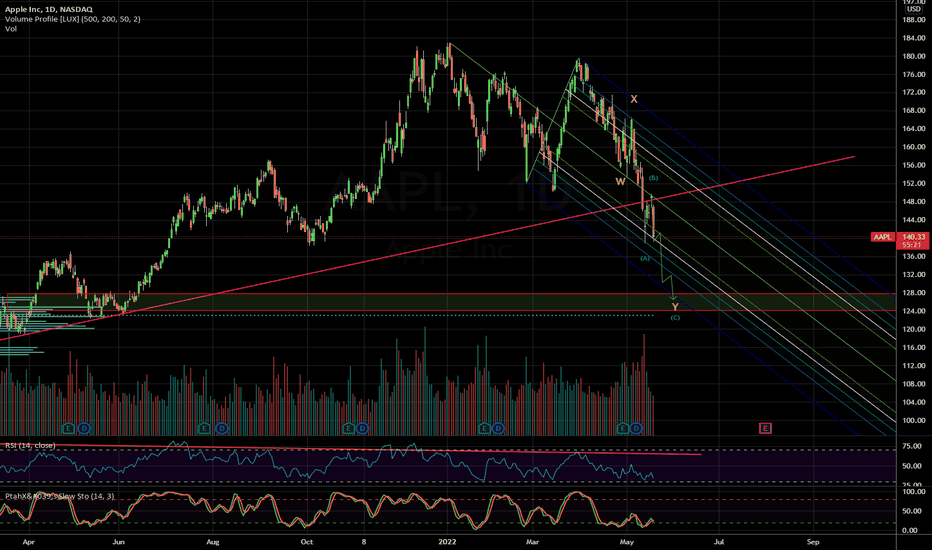Click the 100.00 price axis label
The height and width of the screenshot is (550, 932).
tap(914, 420)
